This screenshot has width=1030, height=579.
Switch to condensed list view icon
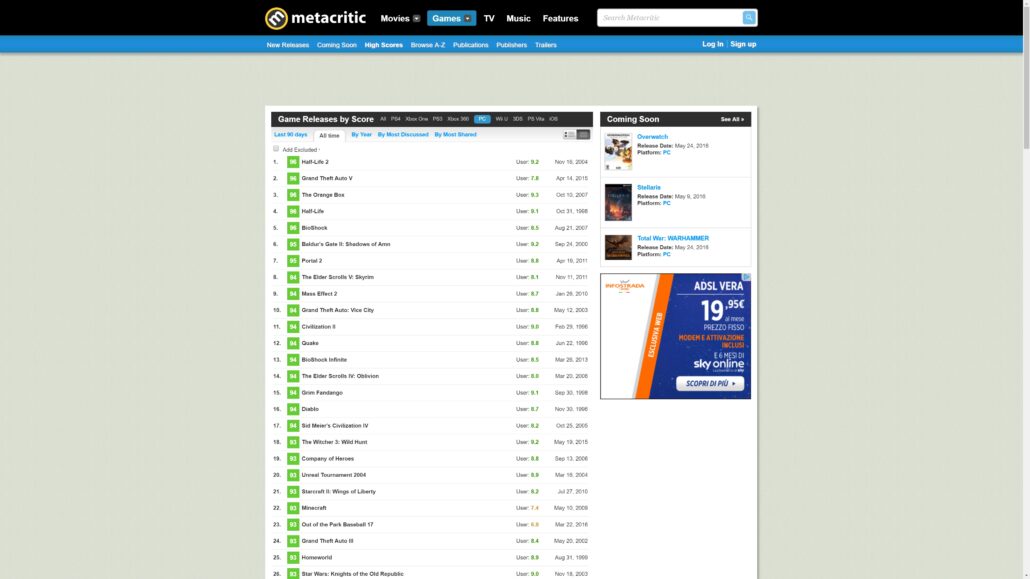[583, 135]
